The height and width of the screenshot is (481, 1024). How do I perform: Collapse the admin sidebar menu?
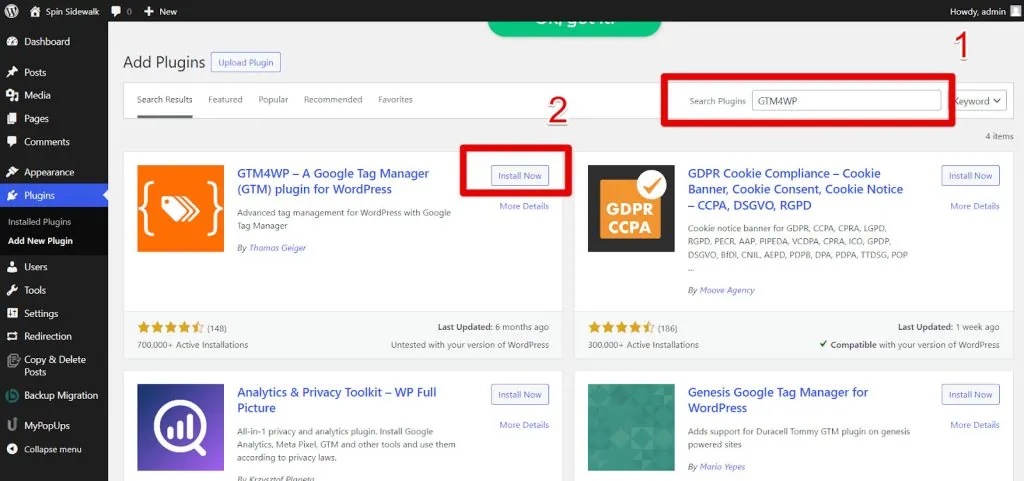(x=52, y=449)
